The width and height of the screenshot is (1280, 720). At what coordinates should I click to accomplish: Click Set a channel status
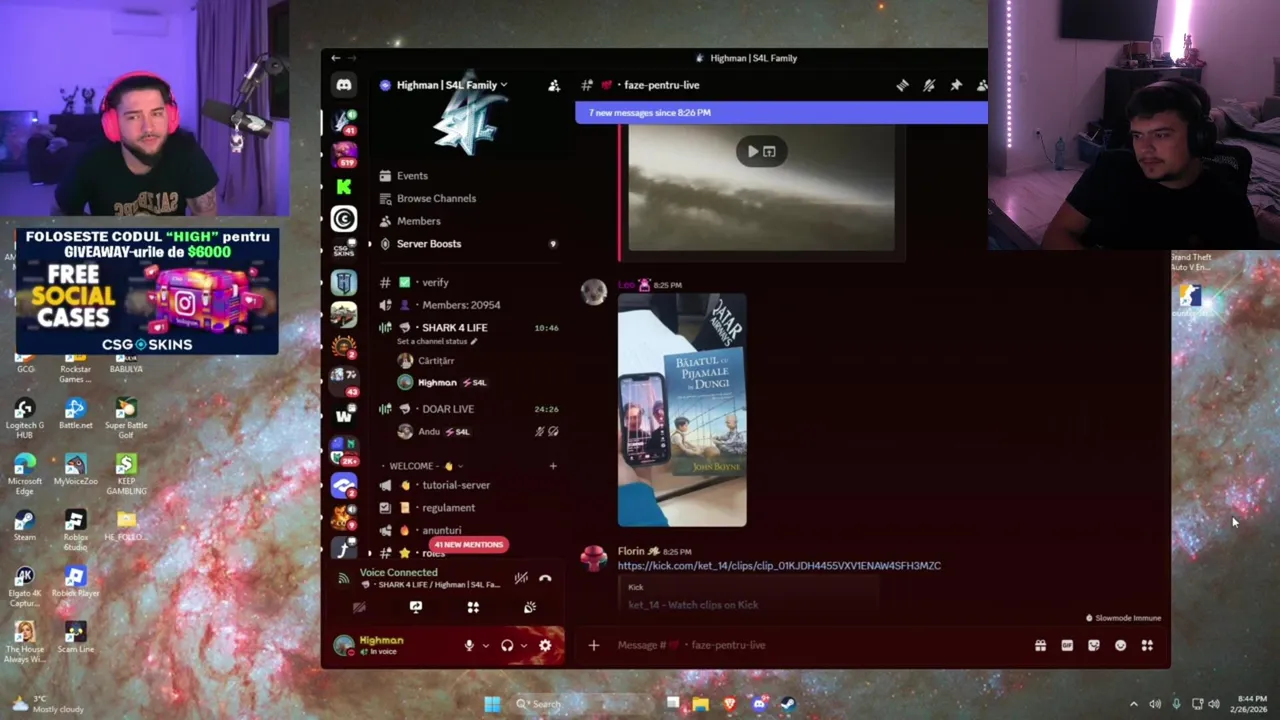(x=438, y=342)
